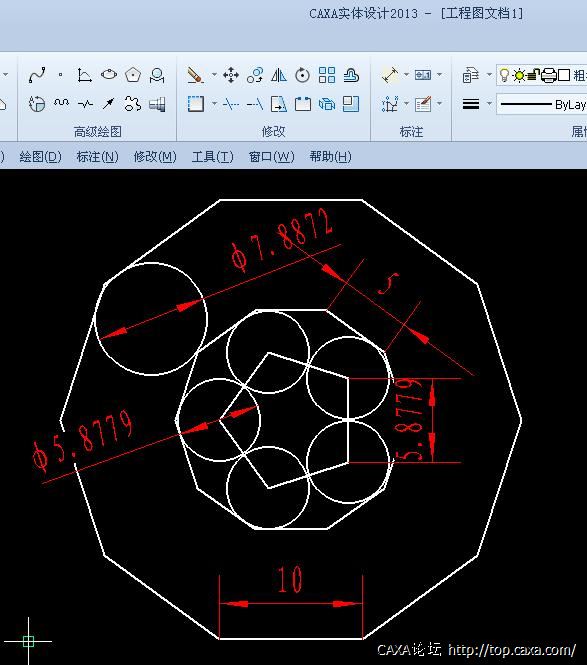Image resolution: width=587 pixels, height=665 pixels.
Task: Click the layer manager icon
Action: pos(471,75)
